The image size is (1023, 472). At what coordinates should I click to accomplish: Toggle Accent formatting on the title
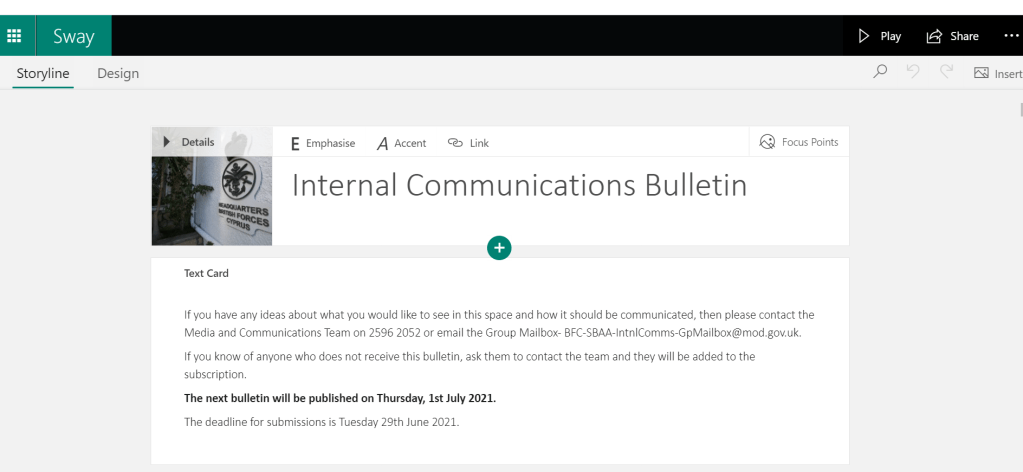(x=401, y=143)
